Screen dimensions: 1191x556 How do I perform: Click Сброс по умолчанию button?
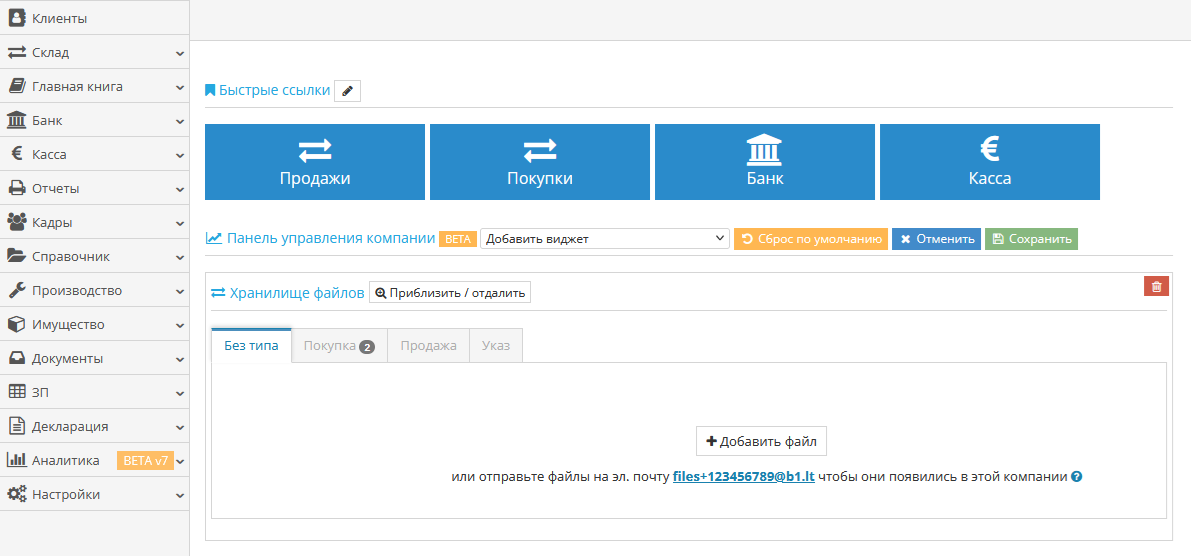coord(811,239)
